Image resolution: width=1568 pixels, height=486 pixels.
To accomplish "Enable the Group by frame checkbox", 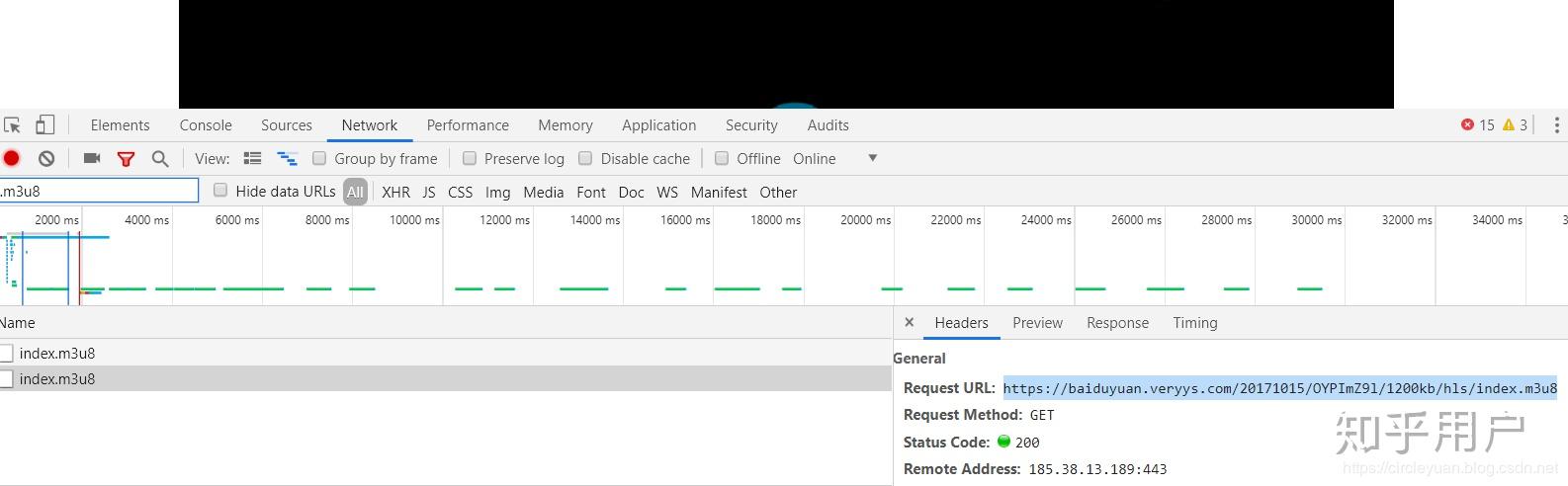I will [319, 158].
